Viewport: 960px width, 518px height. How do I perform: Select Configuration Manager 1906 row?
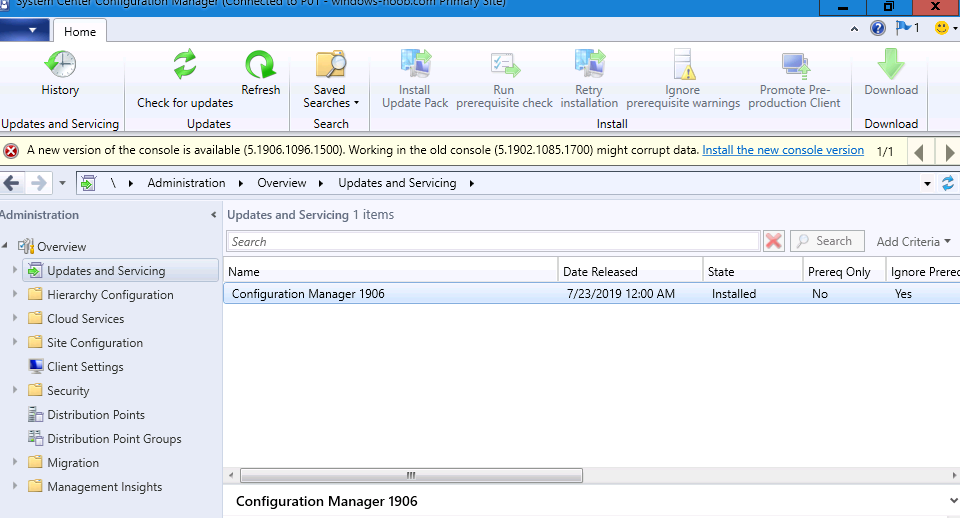pyautogui.click(x=591, y=294)
